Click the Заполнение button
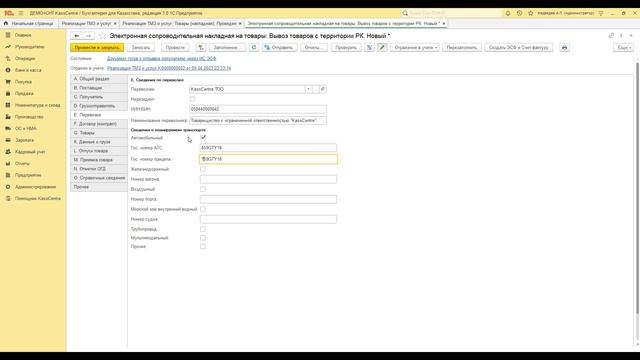Image resolution: width=640 pixels, height=360 pixels. 227,47
